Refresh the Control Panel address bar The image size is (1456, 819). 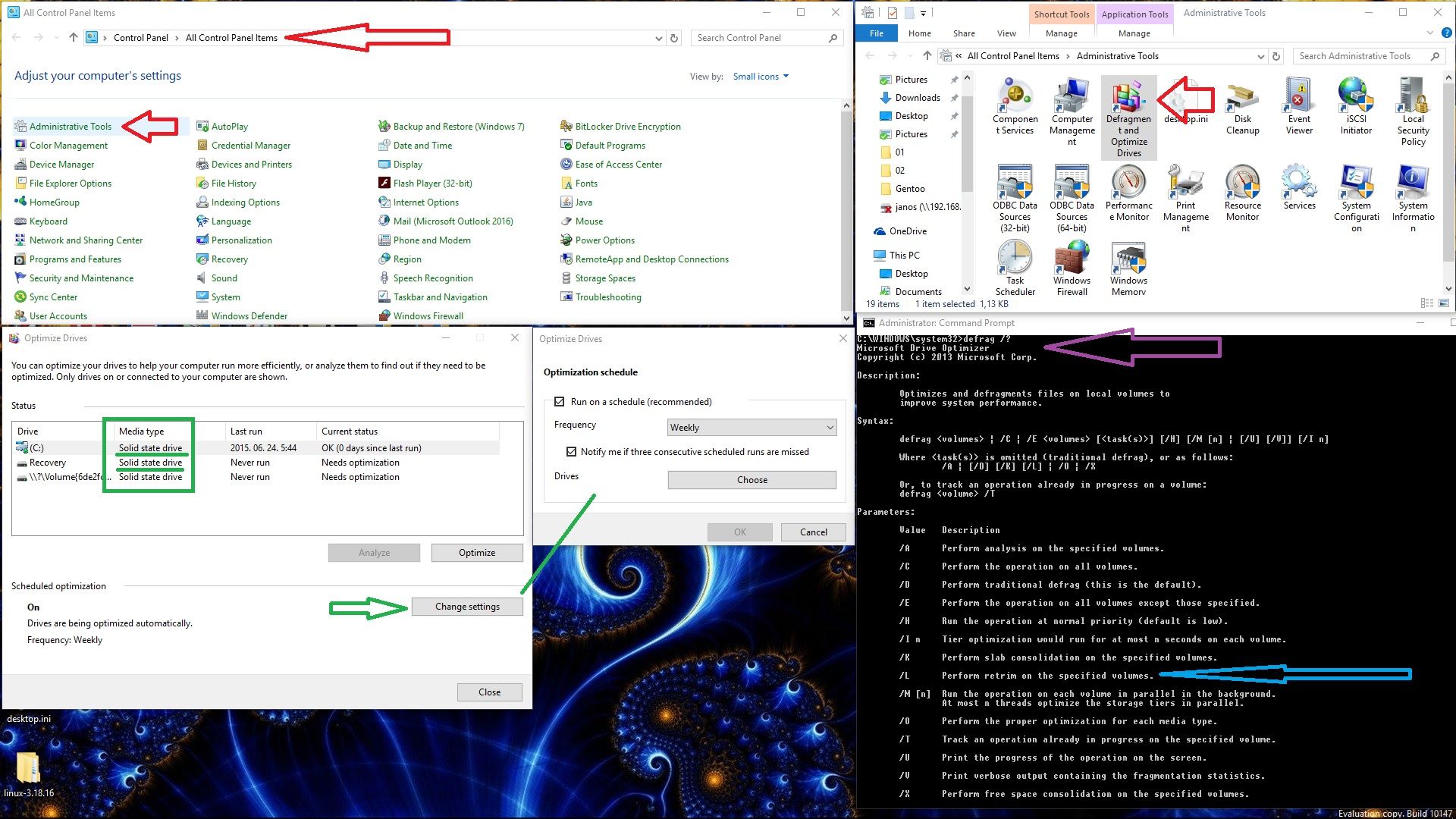[x=673, y=38]
